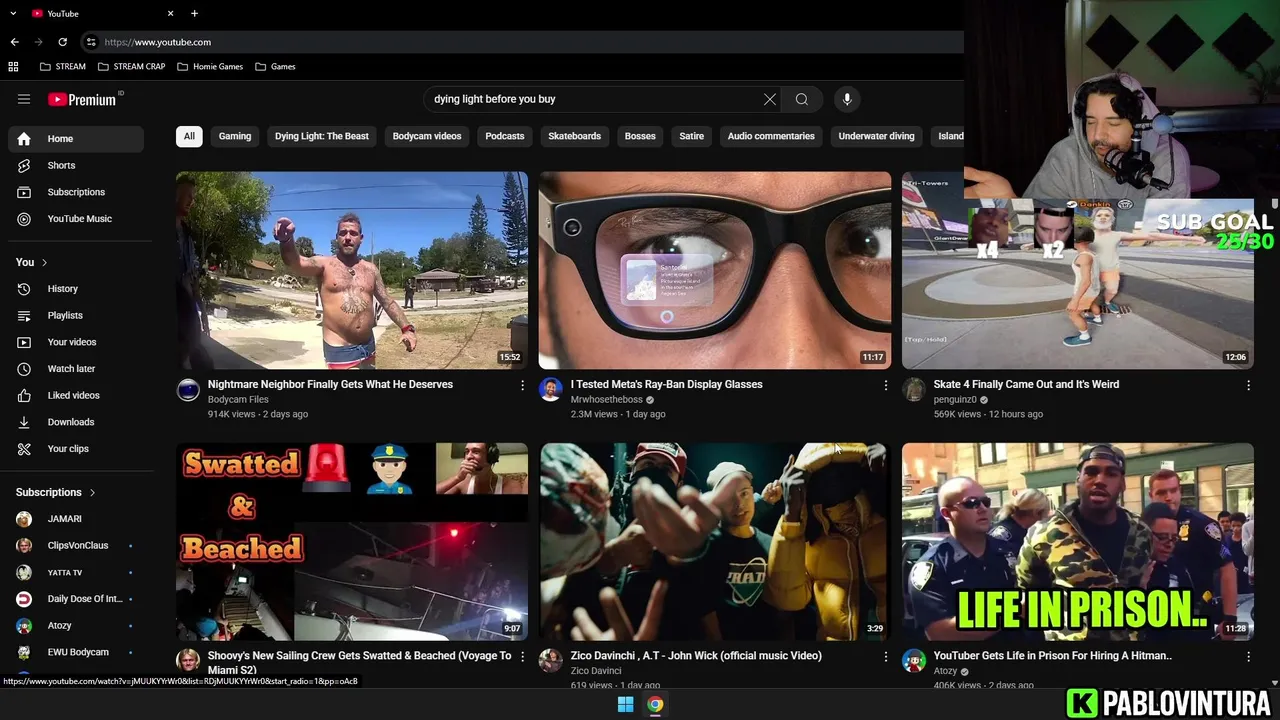
Task: Open Swatted & Beached video thumbnail
Action: 352,541
